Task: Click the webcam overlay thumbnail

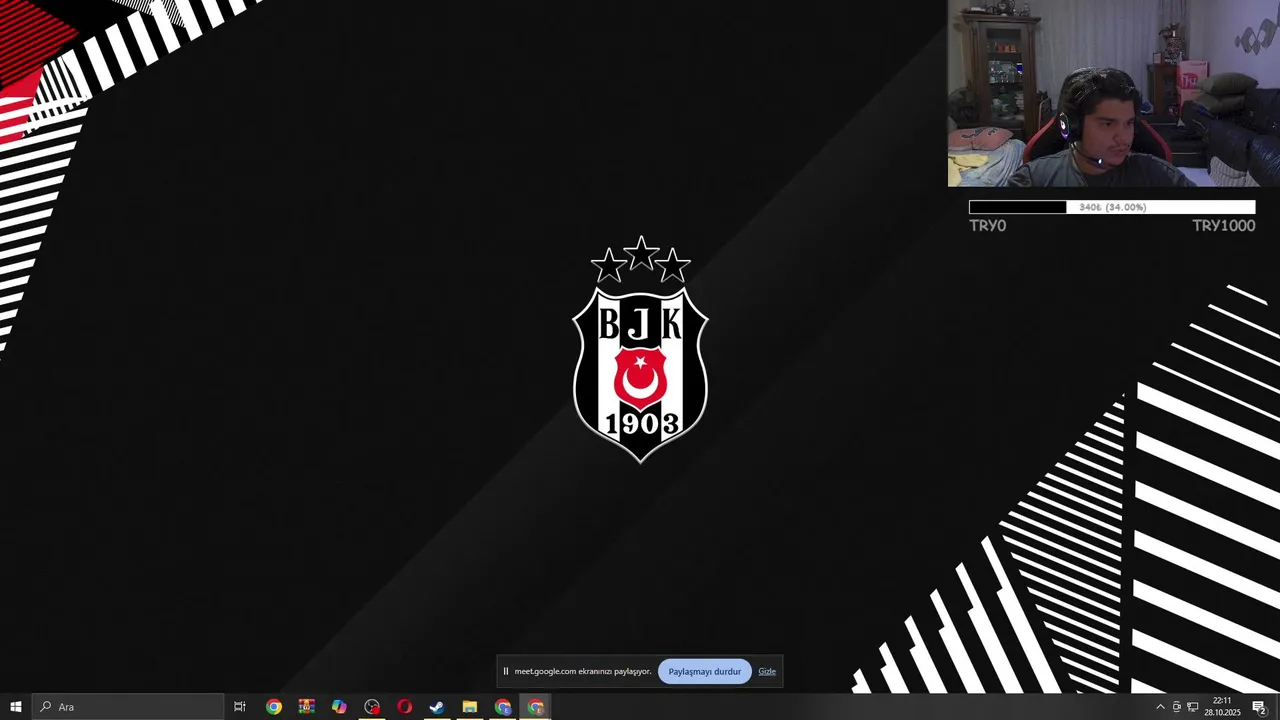Action: click(1113, 93)
